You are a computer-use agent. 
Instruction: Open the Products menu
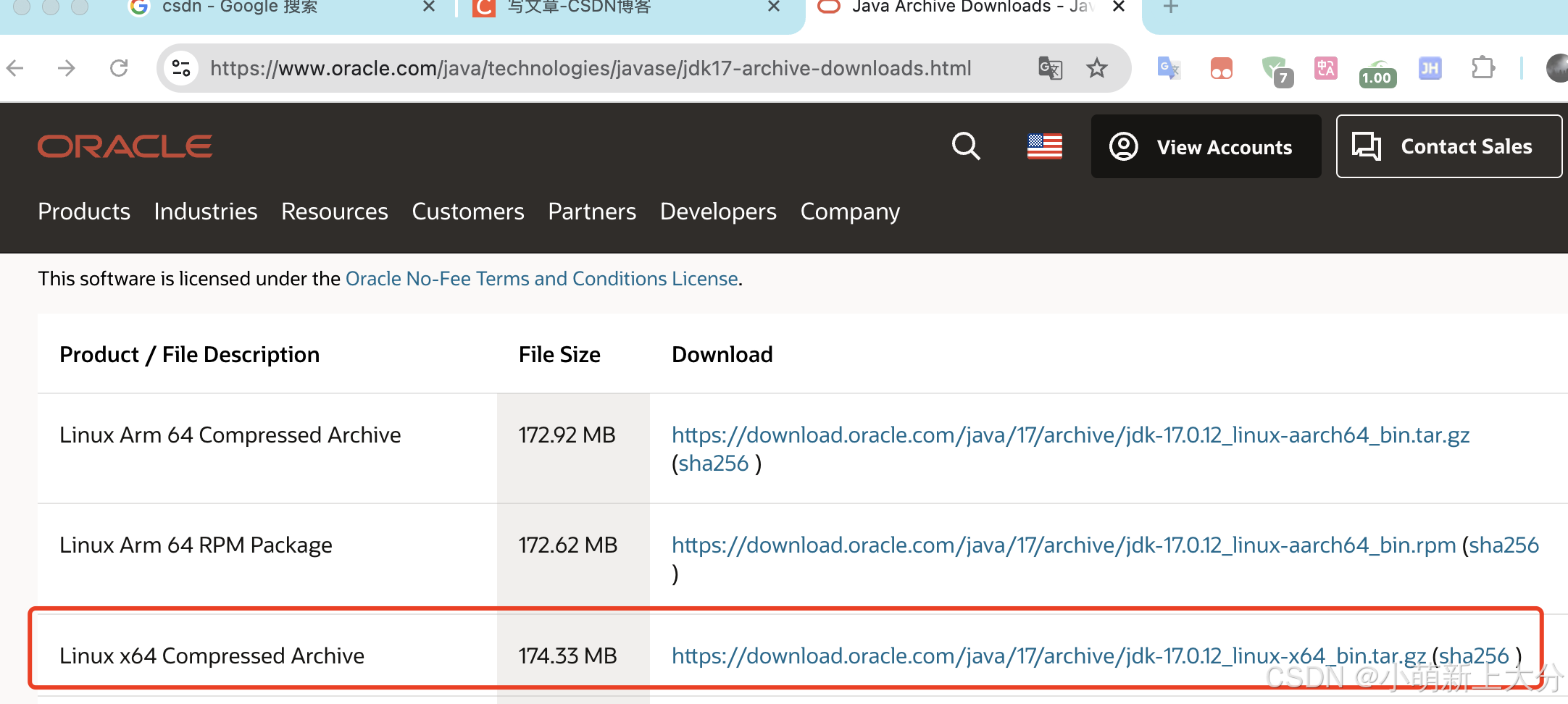(84, 211)
